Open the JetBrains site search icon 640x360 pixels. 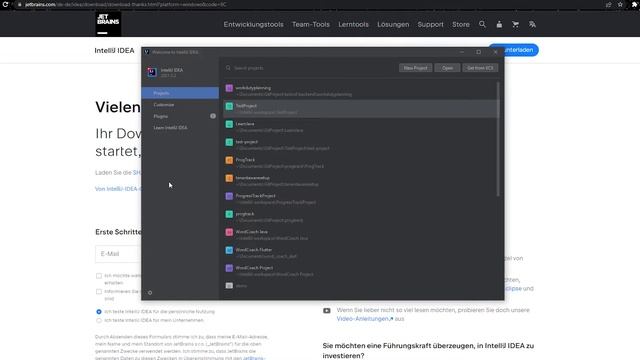[x=482, y=24]
